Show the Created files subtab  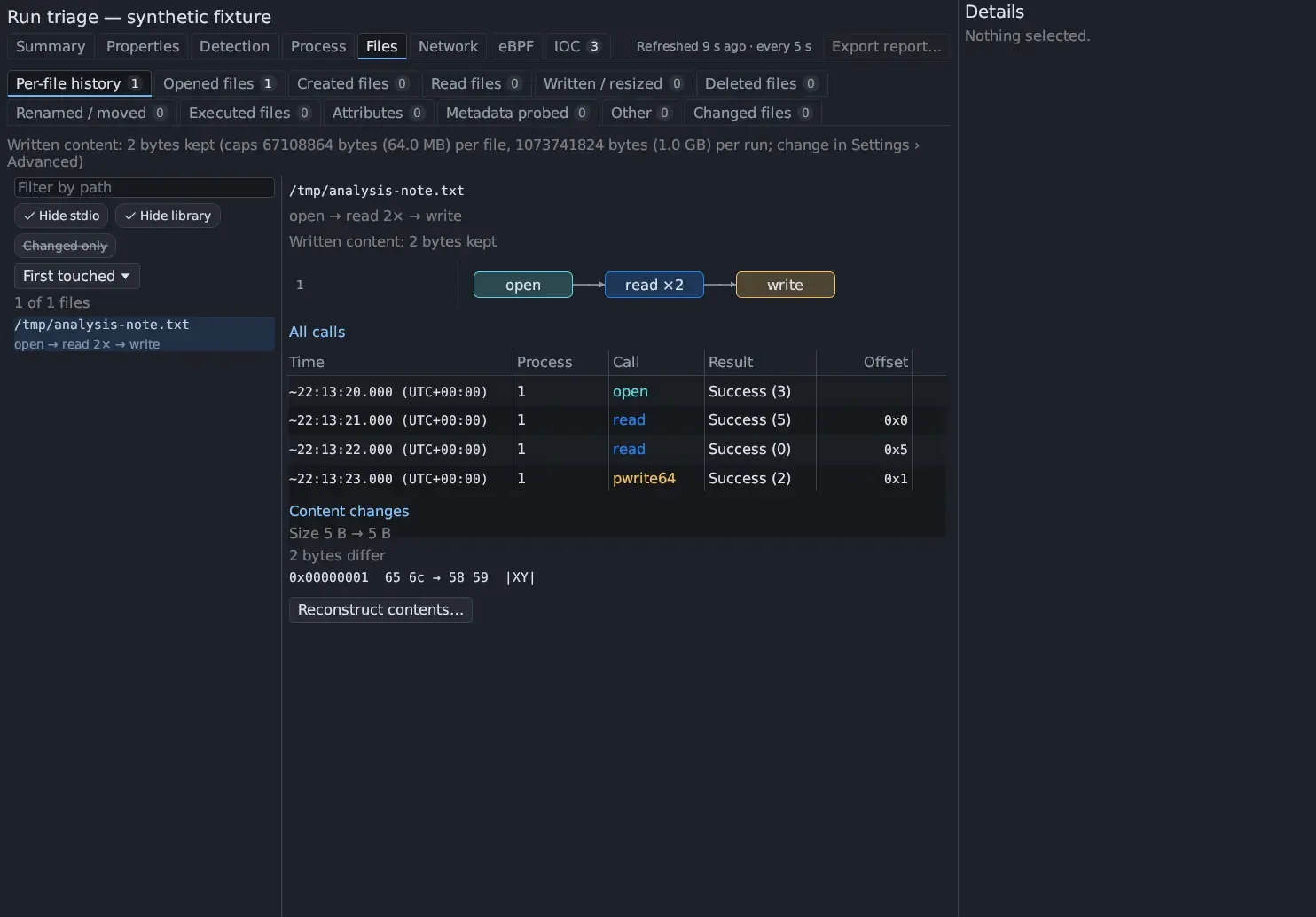352,83
